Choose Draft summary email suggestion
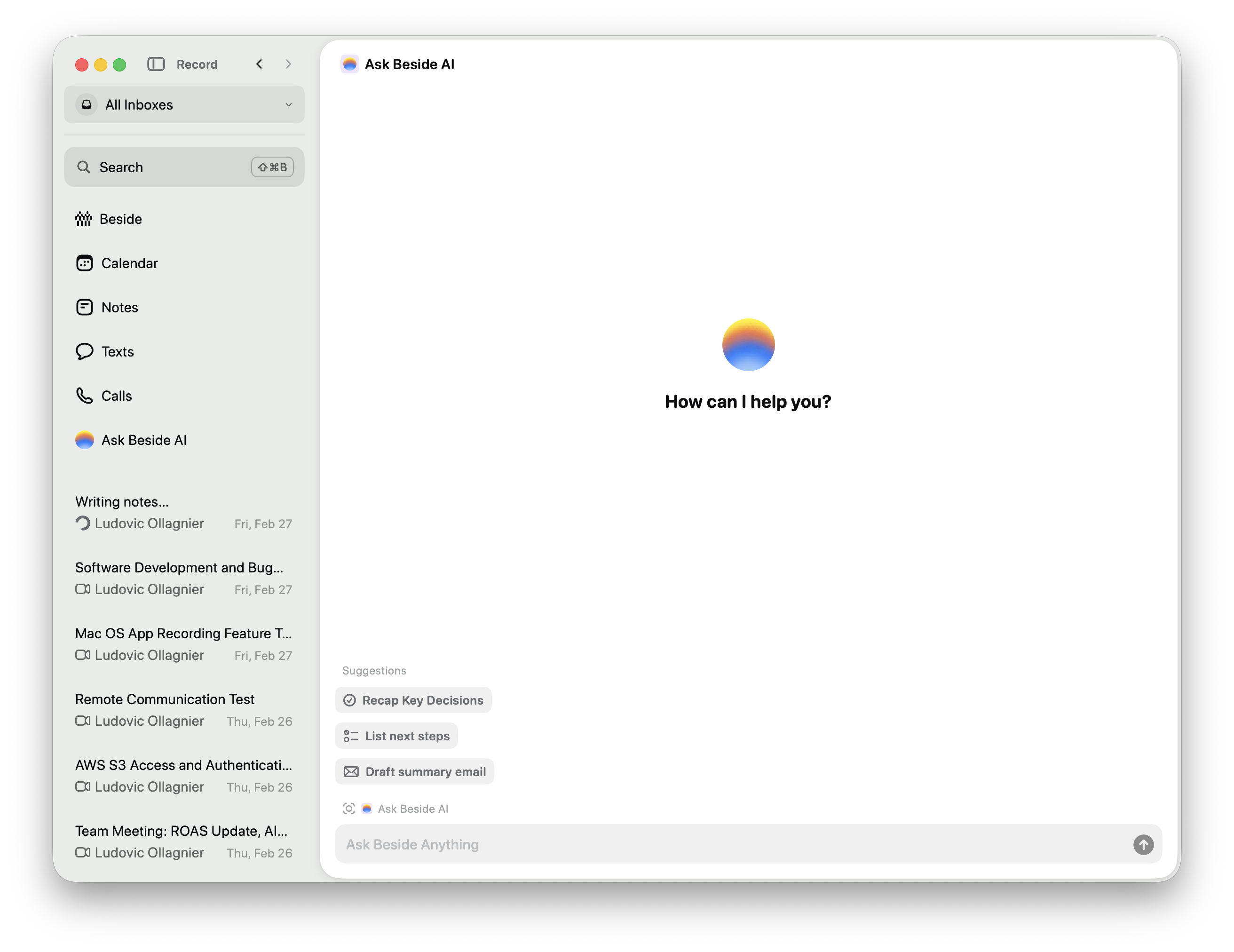Viewport: 1234px width, 952px height. coord(414,772)
